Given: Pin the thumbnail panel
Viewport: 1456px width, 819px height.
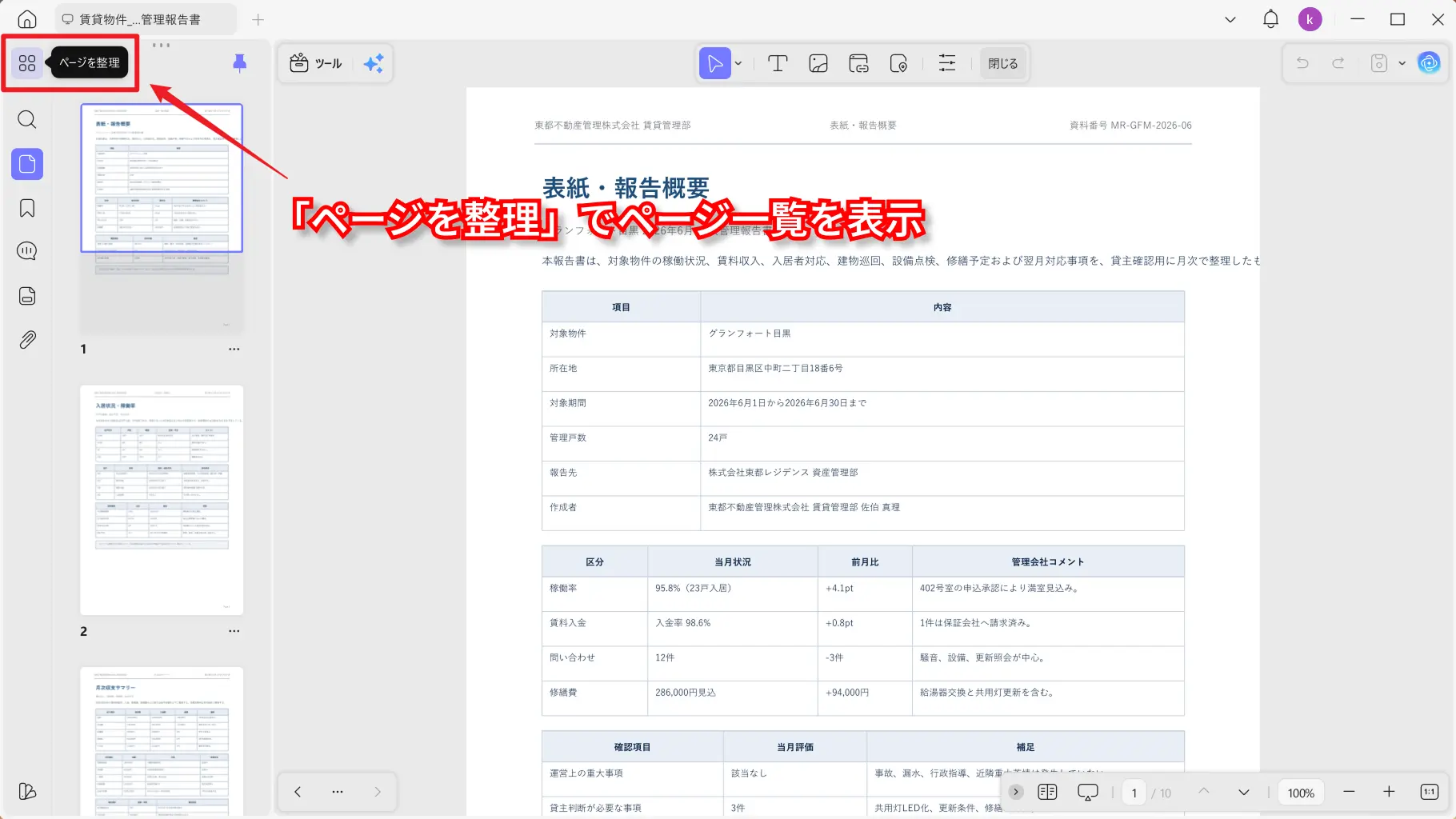Looking at the screenshot, I should click(239, 63).
